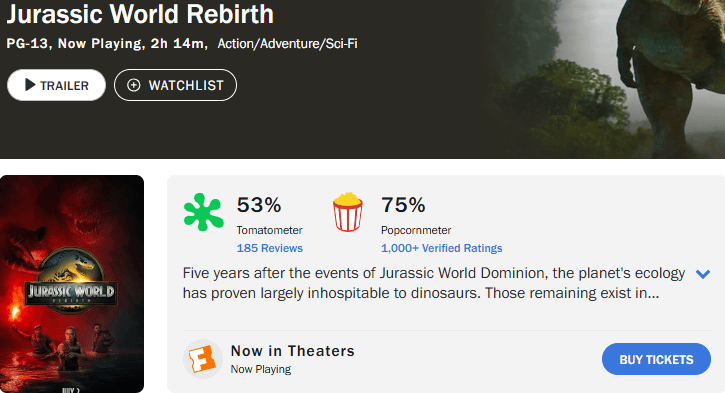Click the Action/Adventure/Sci-Fi genre text
The image size is (725, 393).
click(x=287, y=43)
